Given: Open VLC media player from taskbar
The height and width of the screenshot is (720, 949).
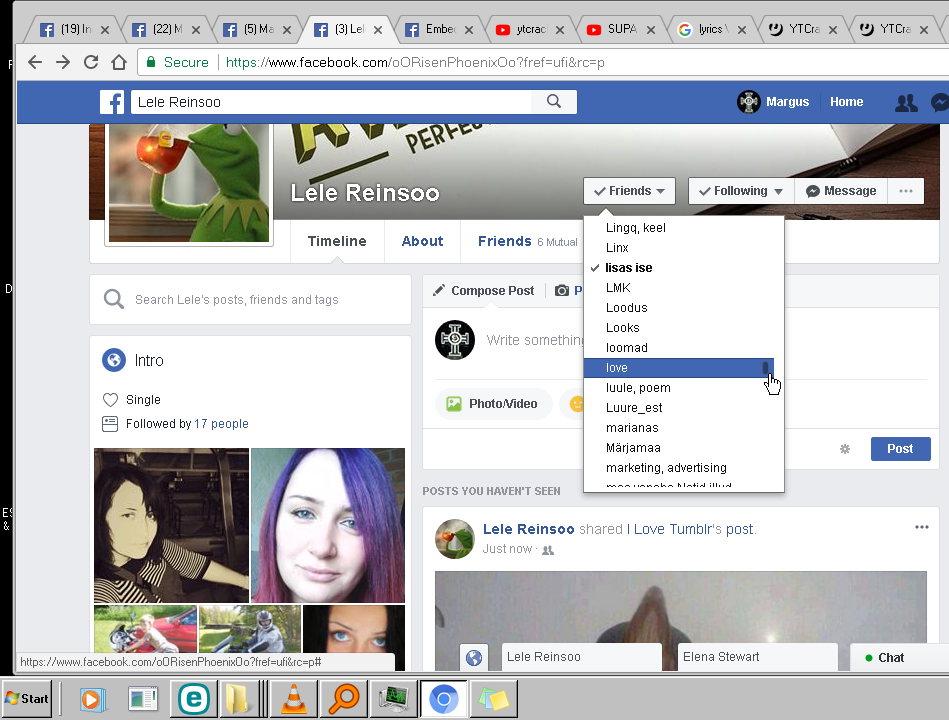Looking at the screenshot, I should point(294,698).
